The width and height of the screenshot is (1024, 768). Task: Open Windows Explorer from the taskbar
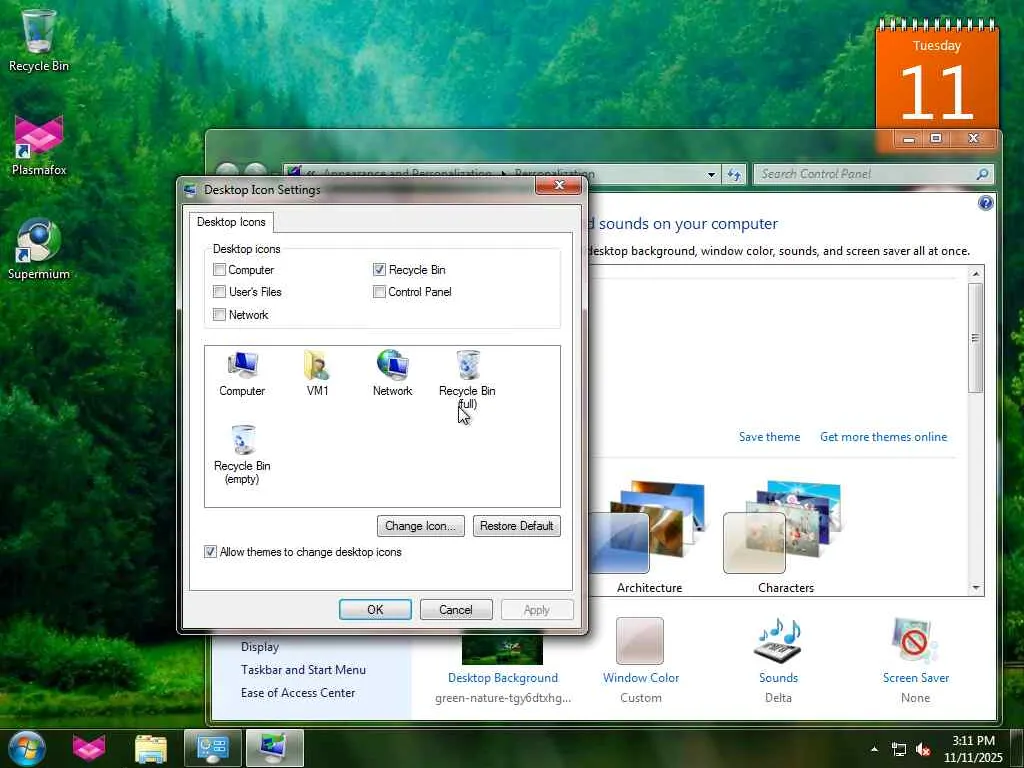pyautogui.click(x=151, y=748)
